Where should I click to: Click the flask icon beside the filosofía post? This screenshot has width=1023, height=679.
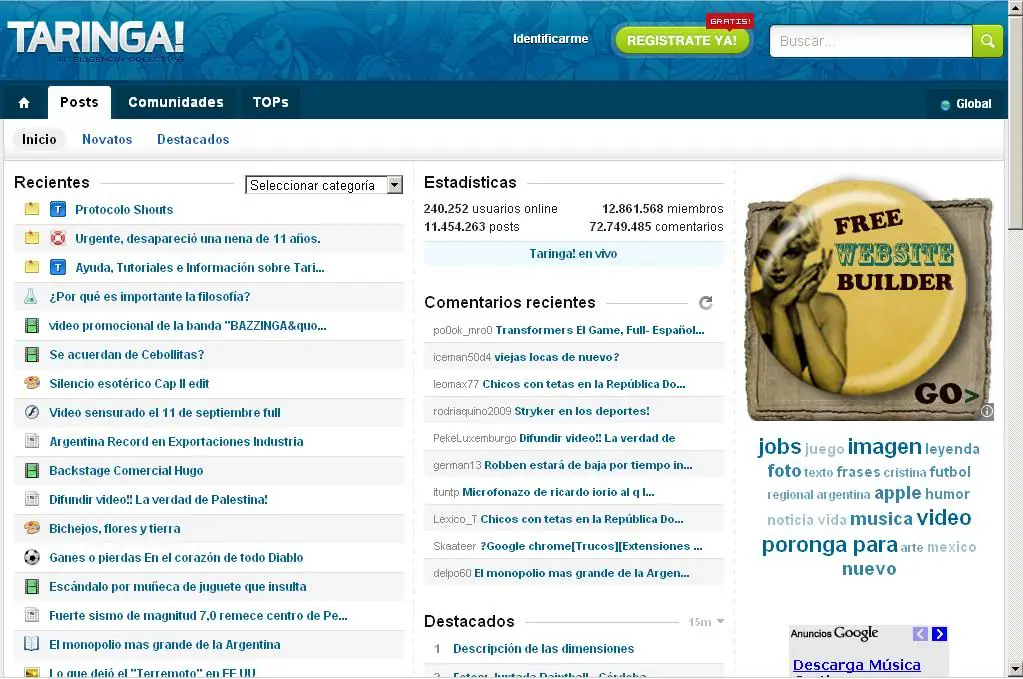pos(33,296)
